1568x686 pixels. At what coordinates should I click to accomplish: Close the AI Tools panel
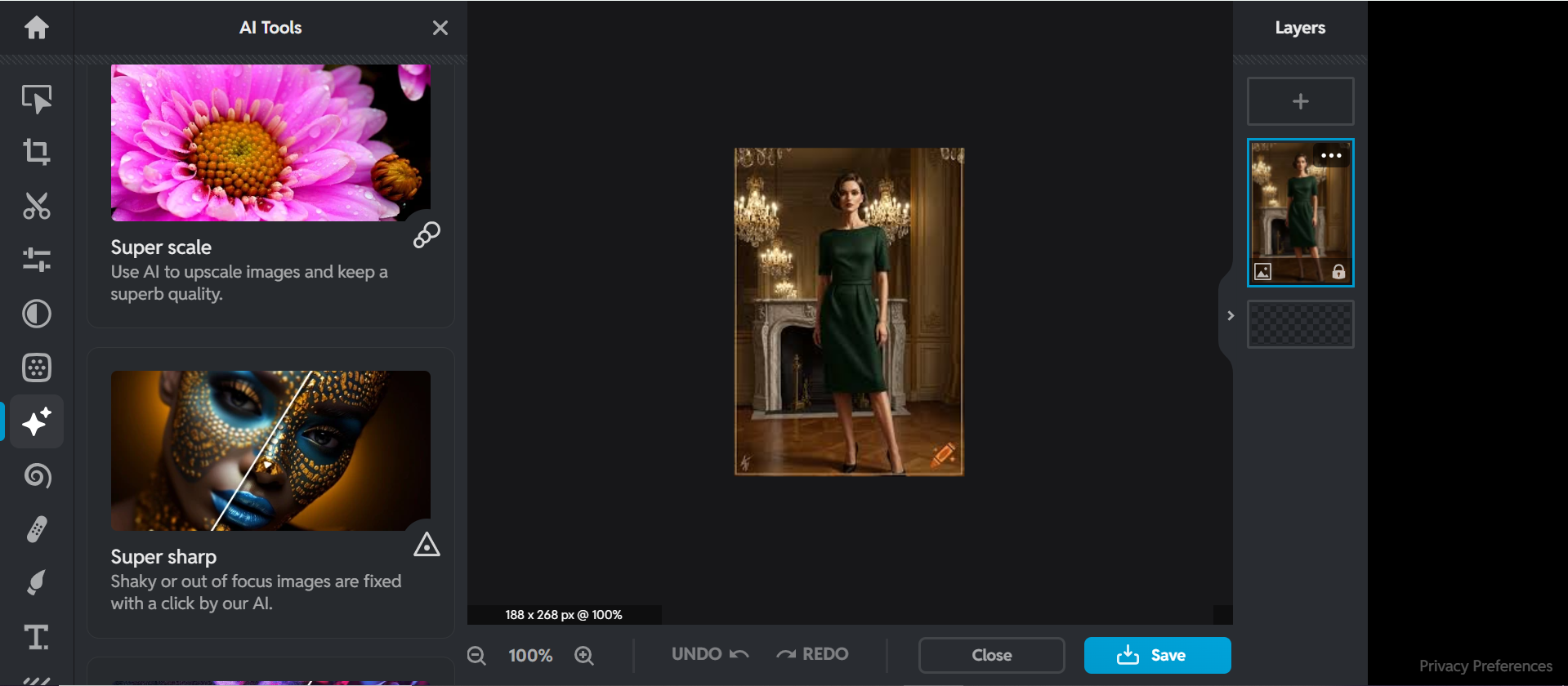pos(440,28)
